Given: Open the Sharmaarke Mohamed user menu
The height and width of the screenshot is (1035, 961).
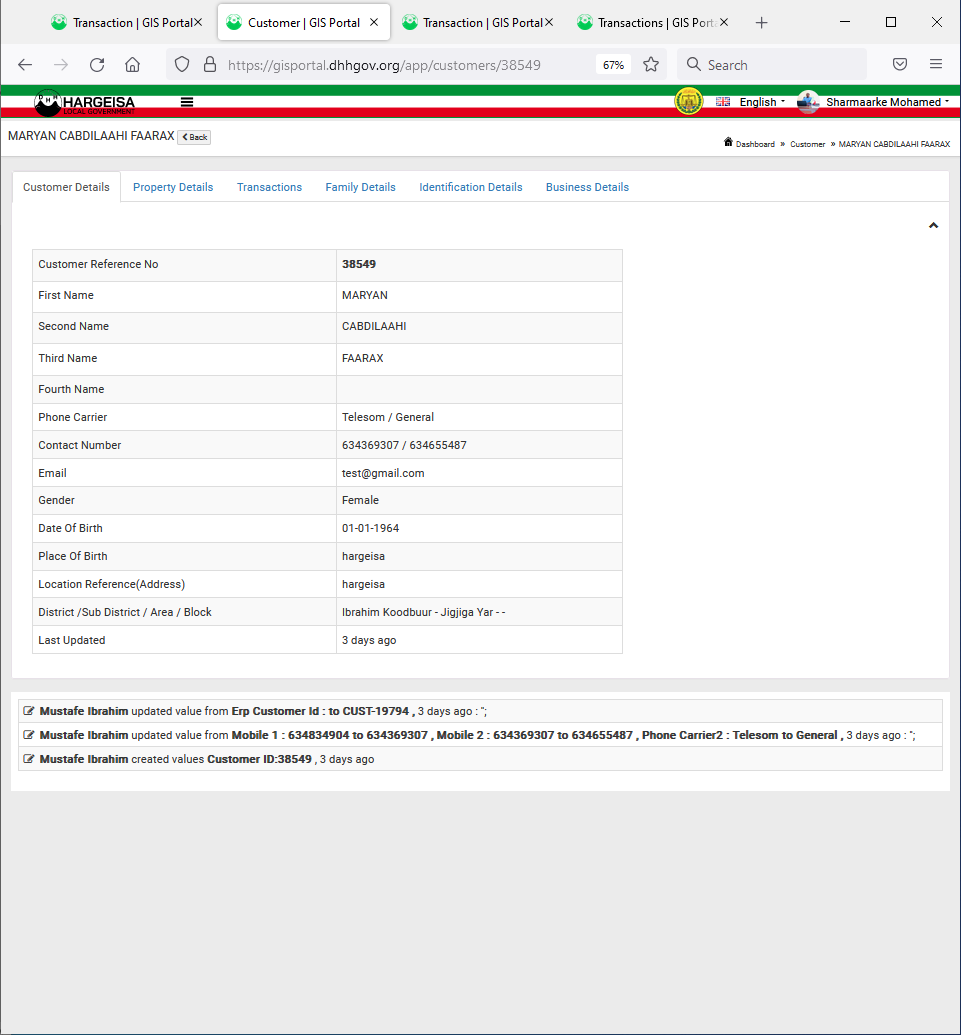Looking at the screenshot, I should pyautogui.click(x=874, y=102).
